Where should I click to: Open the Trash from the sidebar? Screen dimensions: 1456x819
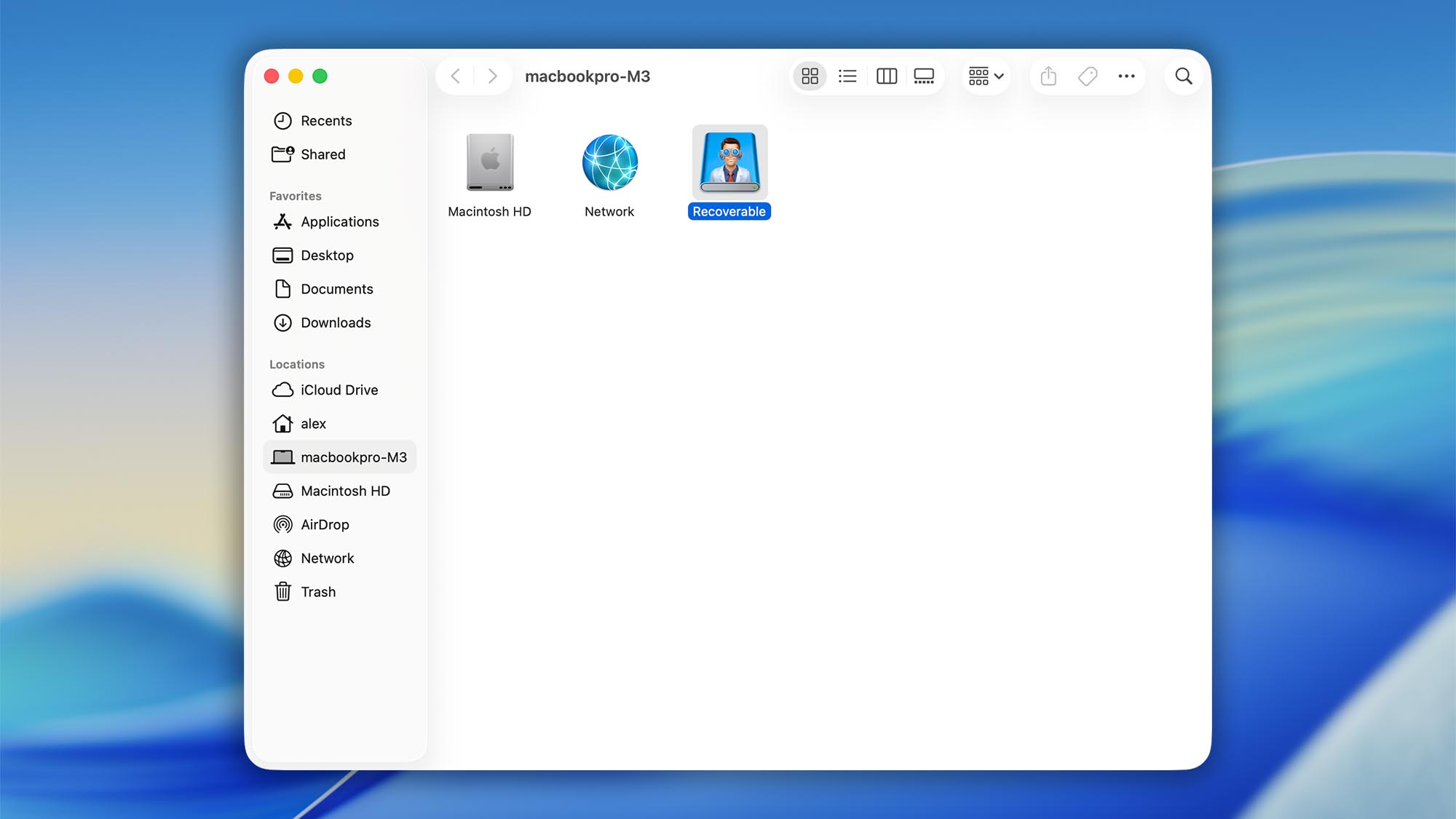tap(318, 591)
